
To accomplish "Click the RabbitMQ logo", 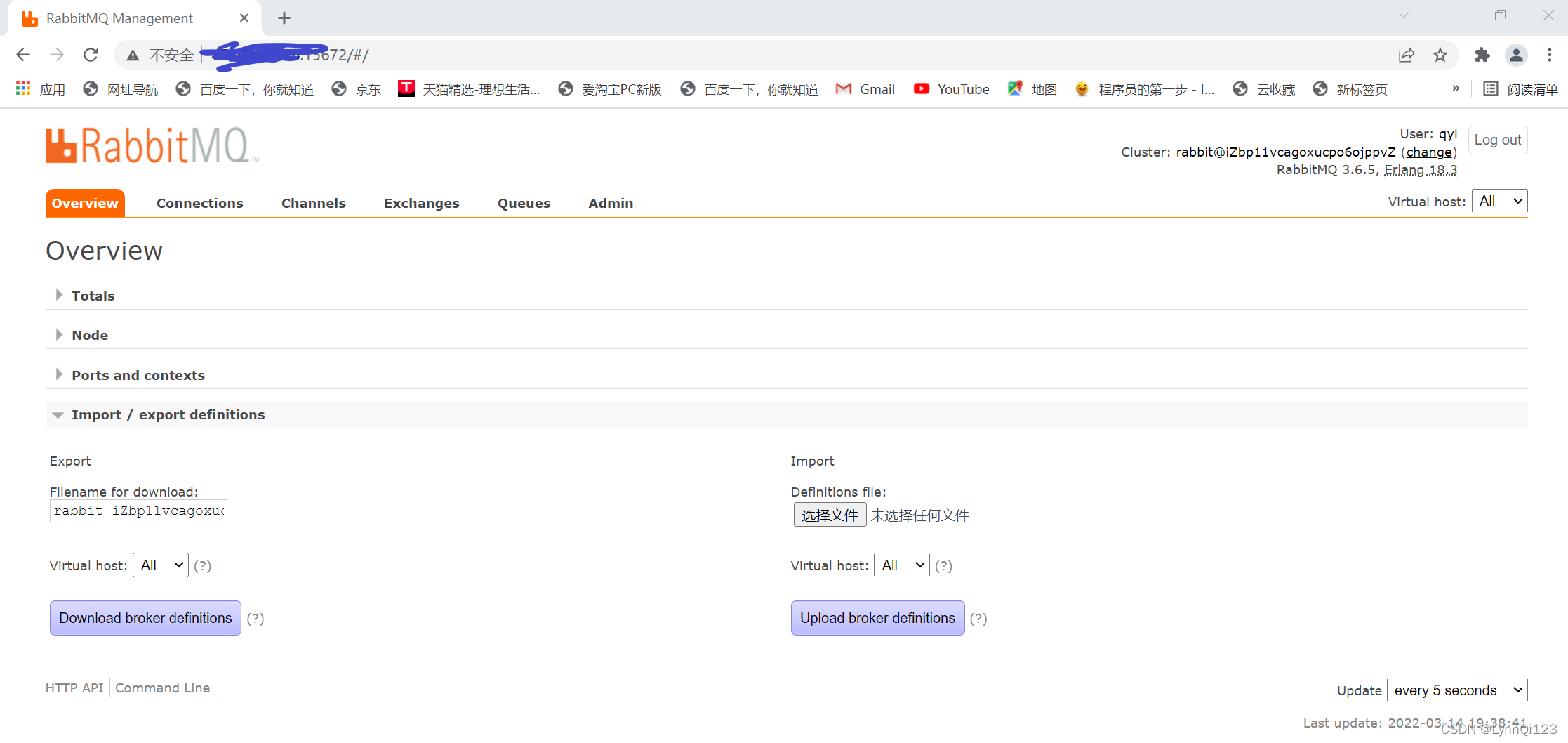I will click(151, 145).
